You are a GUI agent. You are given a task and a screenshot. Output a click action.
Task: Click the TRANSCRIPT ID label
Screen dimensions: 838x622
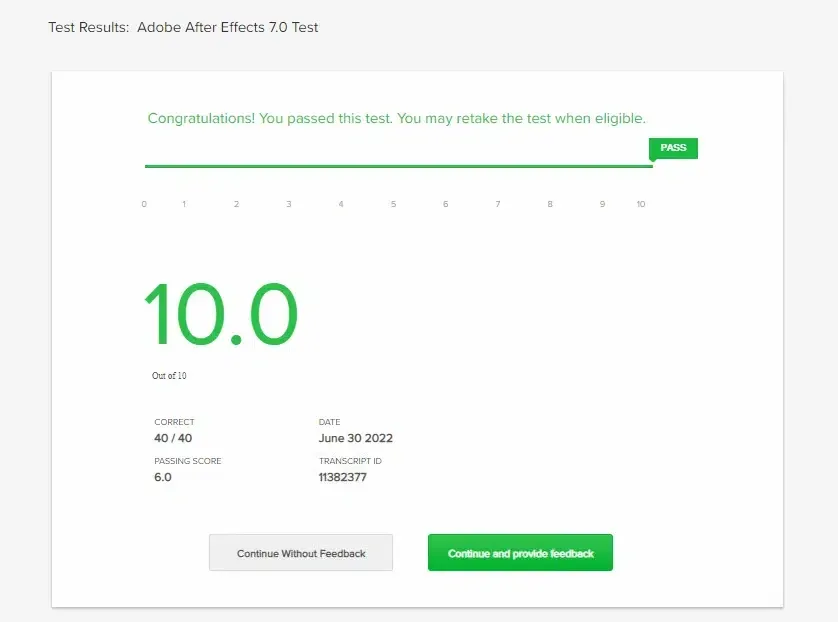[350, 461]
